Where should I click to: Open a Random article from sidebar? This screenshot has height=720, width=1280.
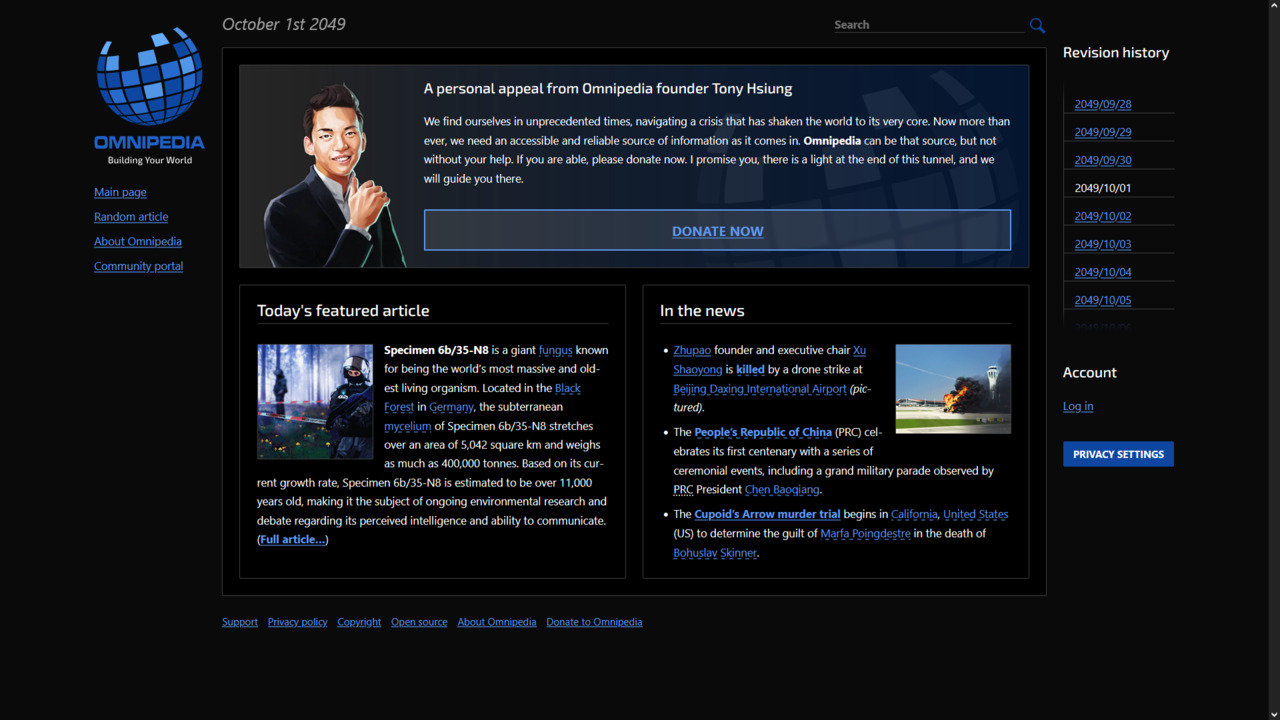131,217
